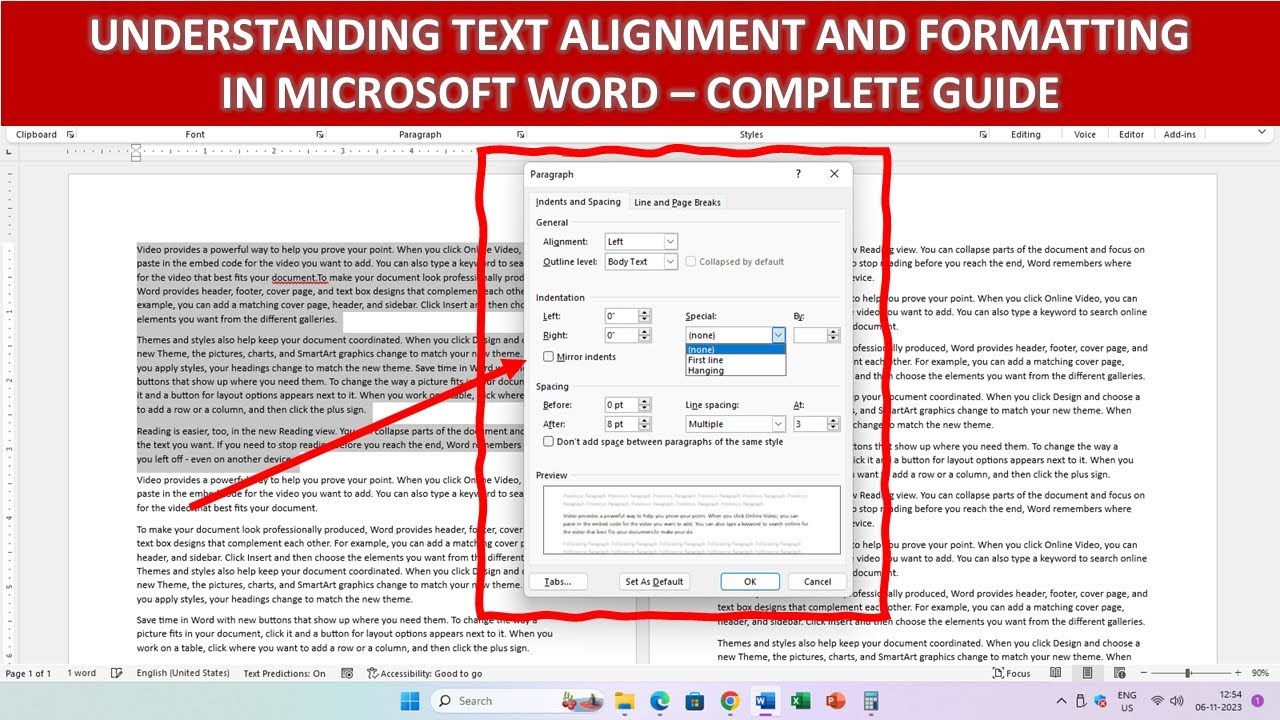This screenshot has height=720, width=1280.
Task: Collapse the Special indentation dropdown arrow
Action: [778, 335]
